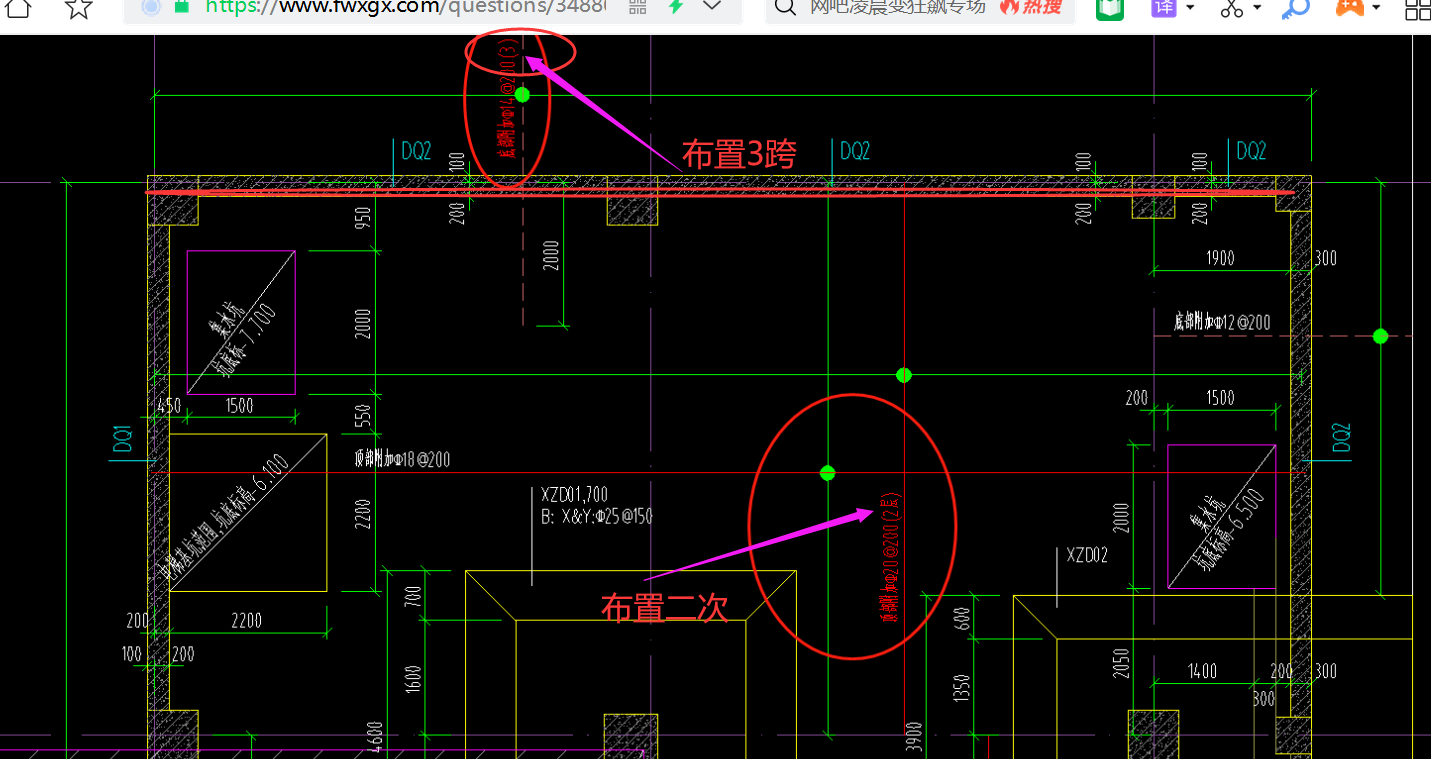Expand the address bar dropdown chevron

click(712, 6)
